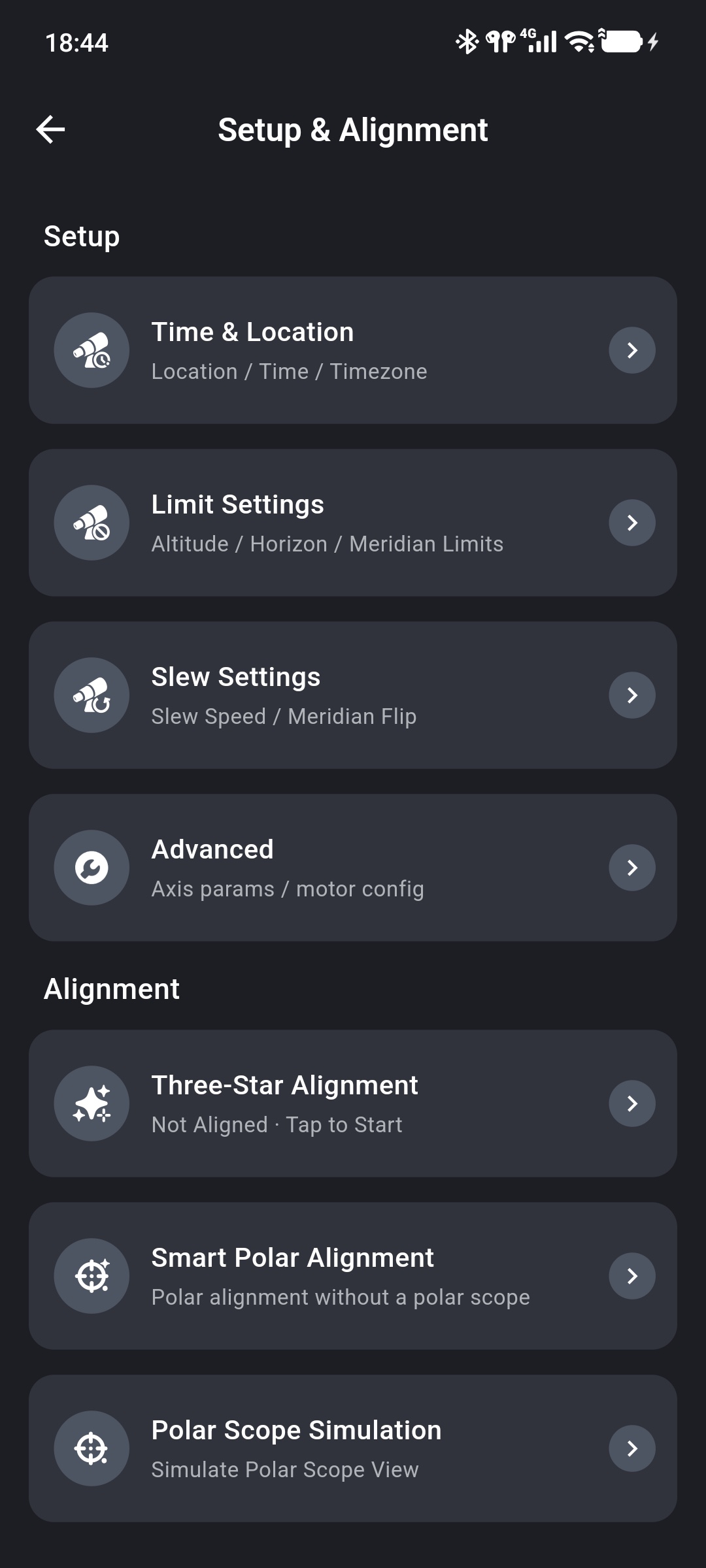Viewport: 706px width, 1568px height.
Task: Open Smart Polar Alignment chevron arrow
Action: 632,1276
